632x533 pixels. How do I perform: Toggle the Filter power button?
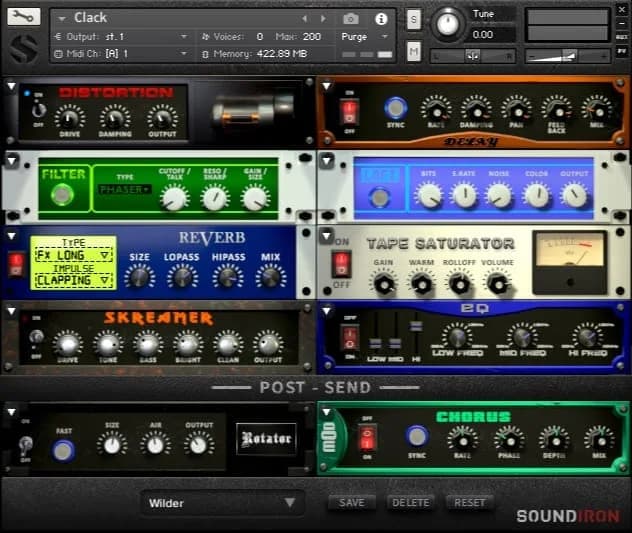[x=62, y=195]
